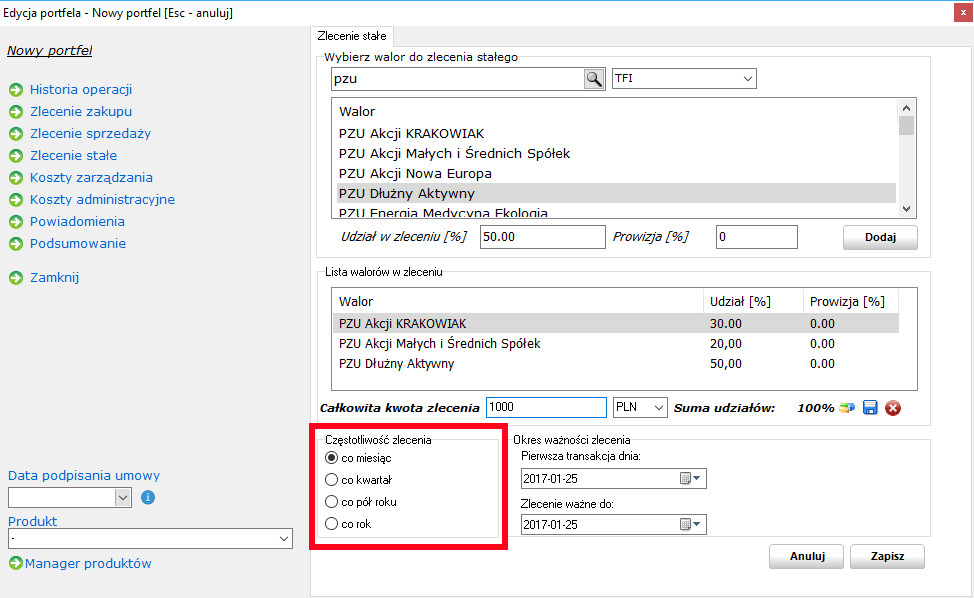Choose 'co rok' order frequency
Viewport: 974px width, 598px height.
pyautogui.click(x=332, y=524)
